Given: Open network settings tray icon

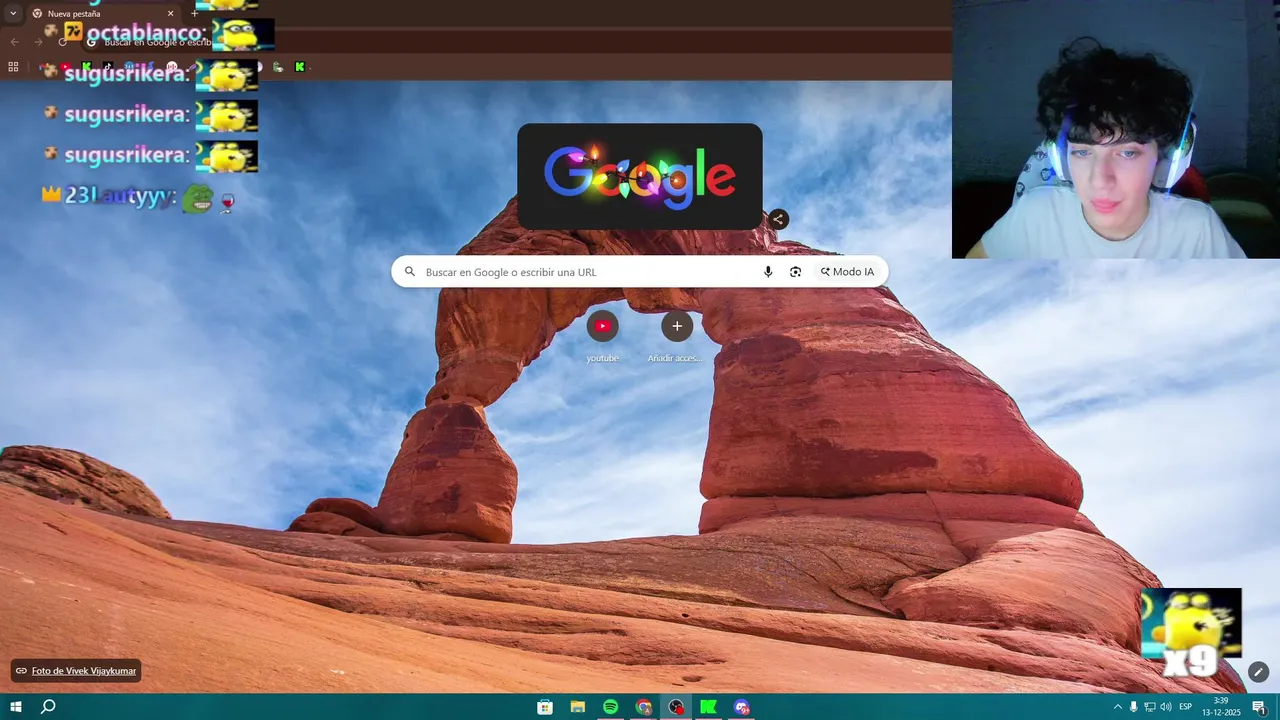Looking at the screenshot, I should [1150, 707].
